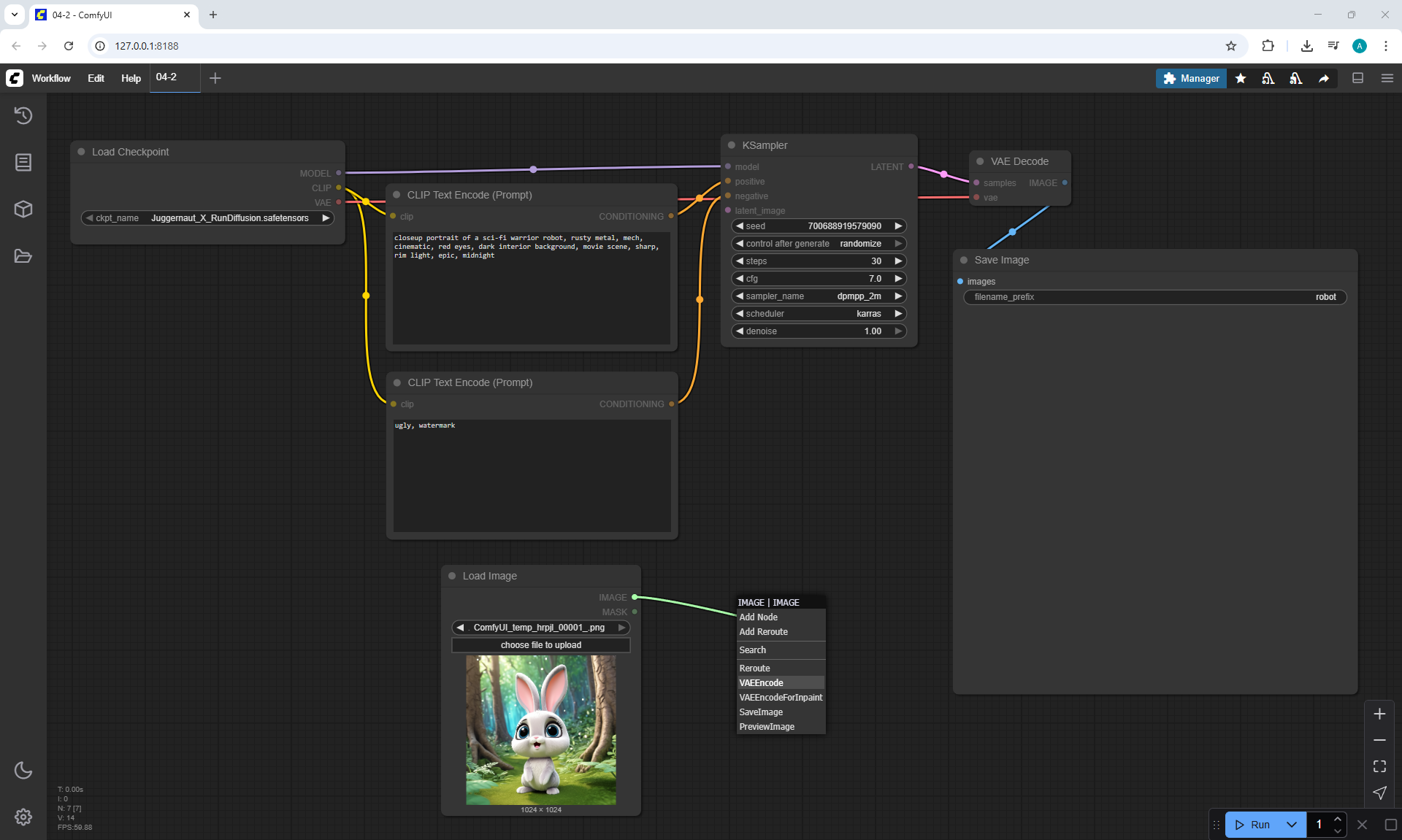This screenshot has height=840, width=1402.
Task: Click the share arrow icon in toolbar
Action: coord(1324,78)
